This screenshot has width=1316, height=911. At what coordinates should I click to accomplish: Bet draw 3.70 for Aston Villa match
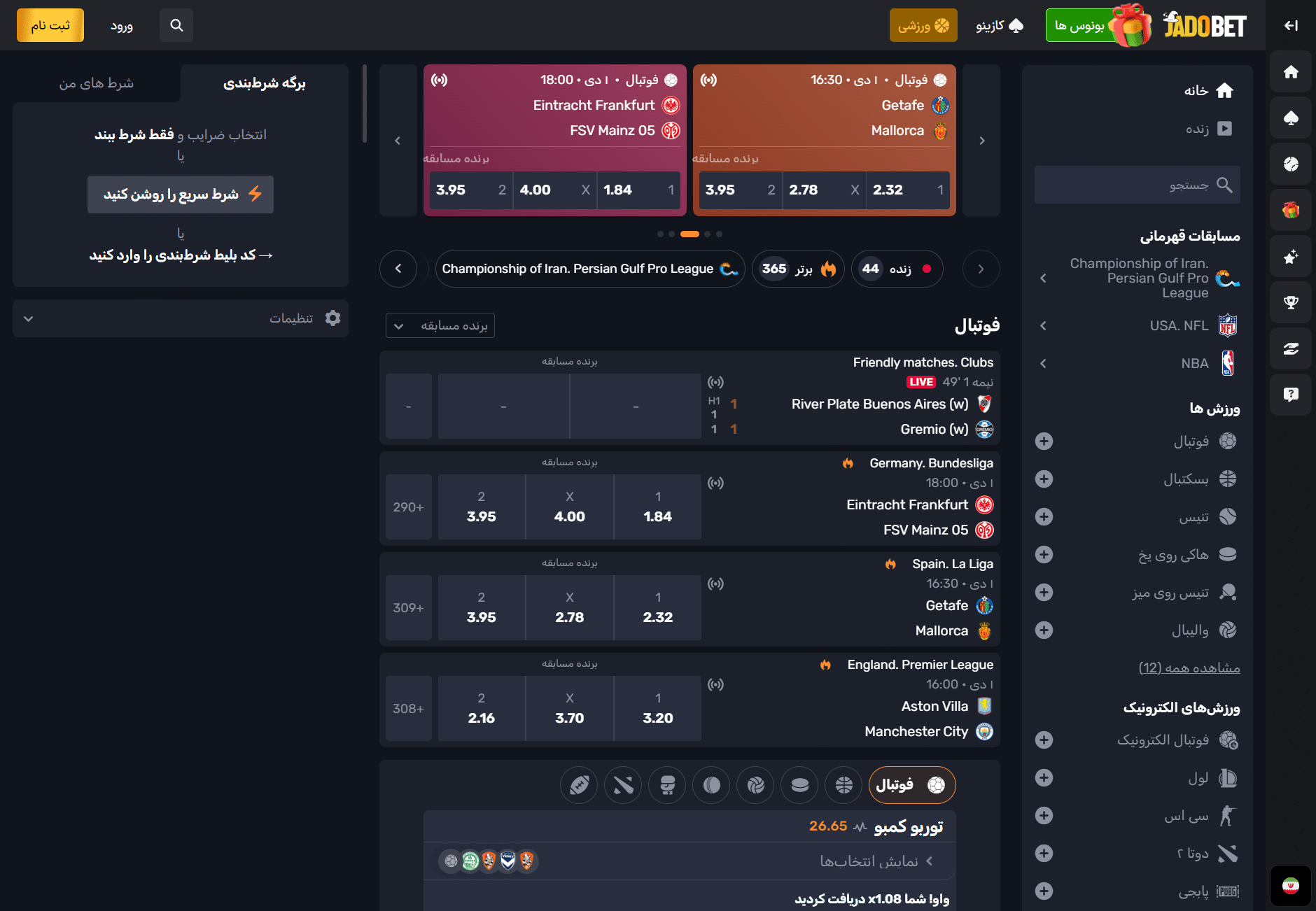570,709
